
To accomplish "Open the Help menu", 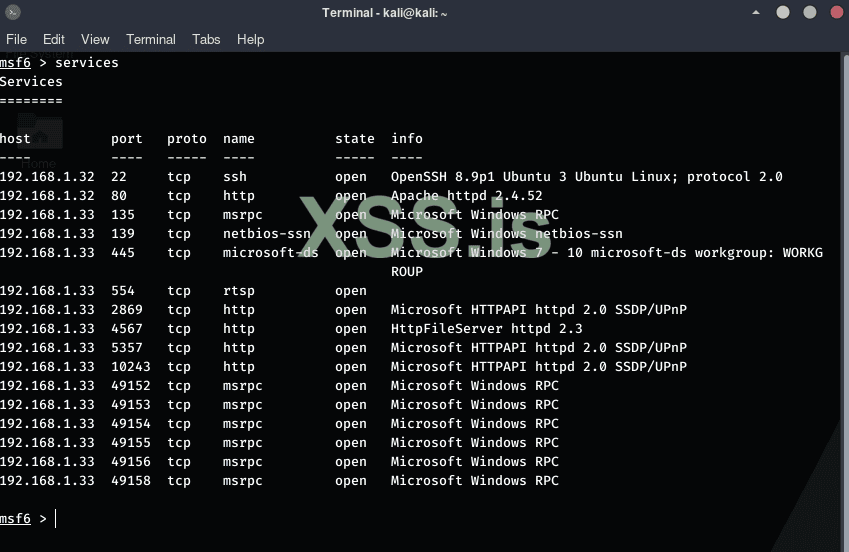I will point(250,39).
